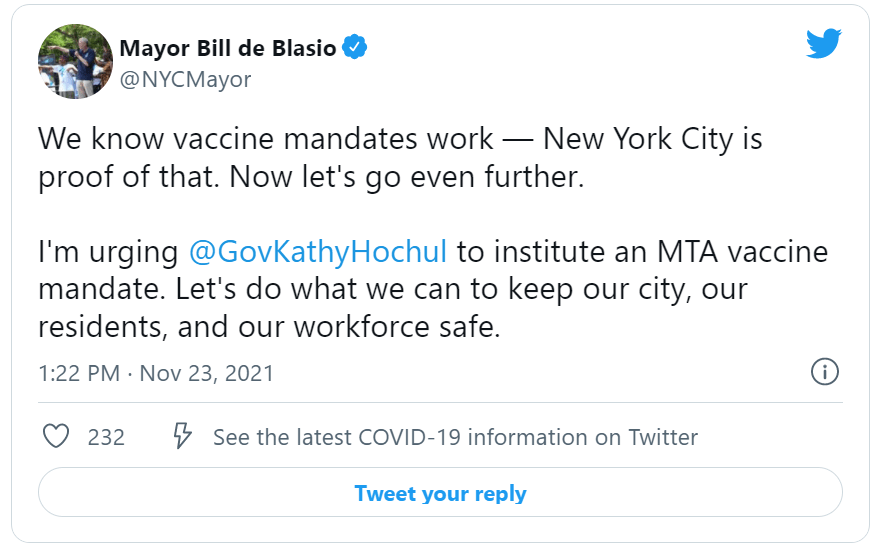Click the Mayor Bill de Blasio display name
The image size is (883, 553).
coord(227,47)
